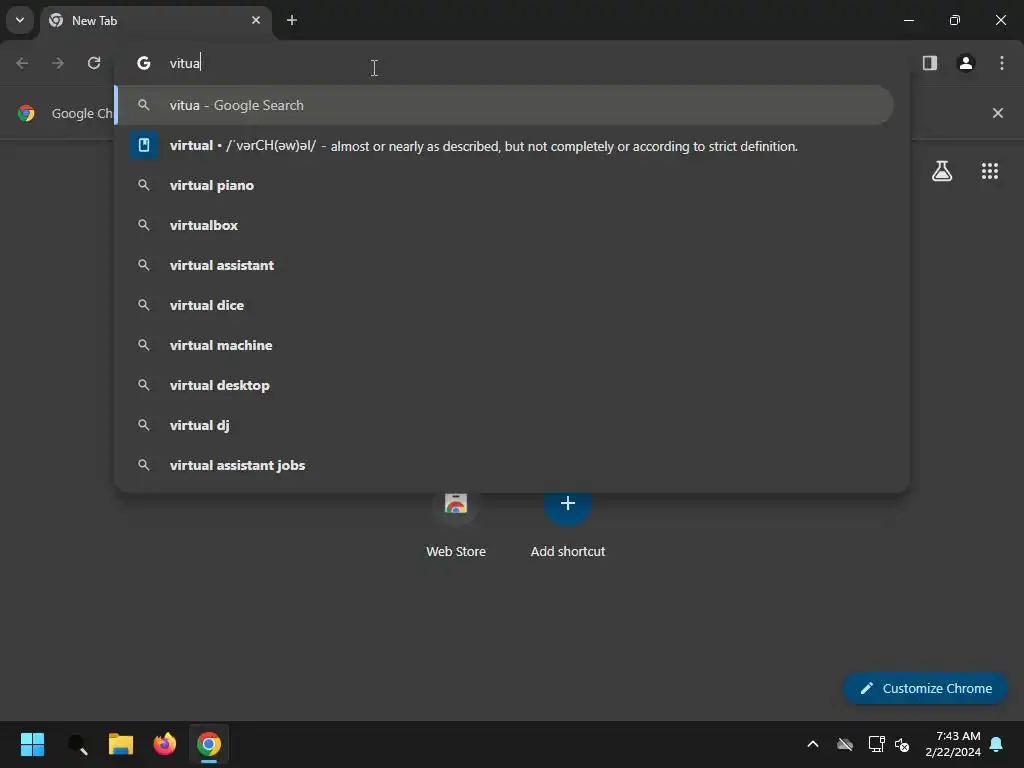The height and width of the screenshot is (768, 1024).
Task: Select the 'virtual dice' suggestion
Action: point(504,305)
